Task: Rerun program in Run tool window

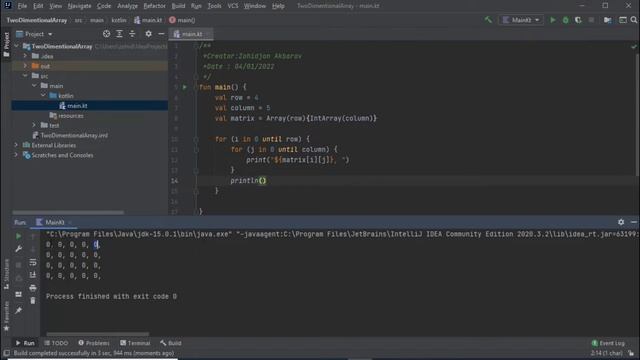Action: 18,236
